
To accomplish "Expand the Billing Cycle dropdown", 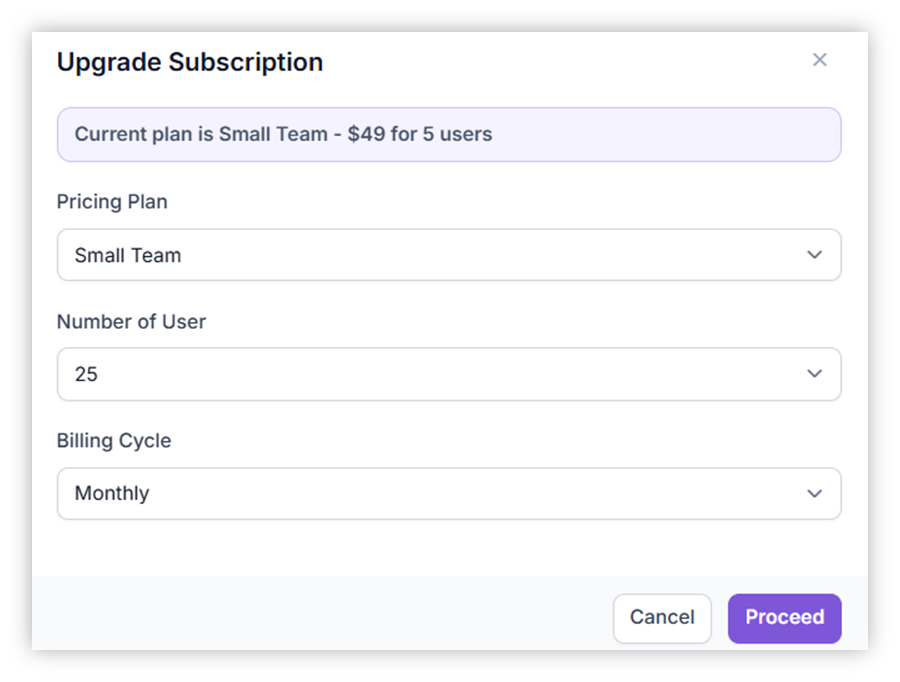I will [448, 493].
